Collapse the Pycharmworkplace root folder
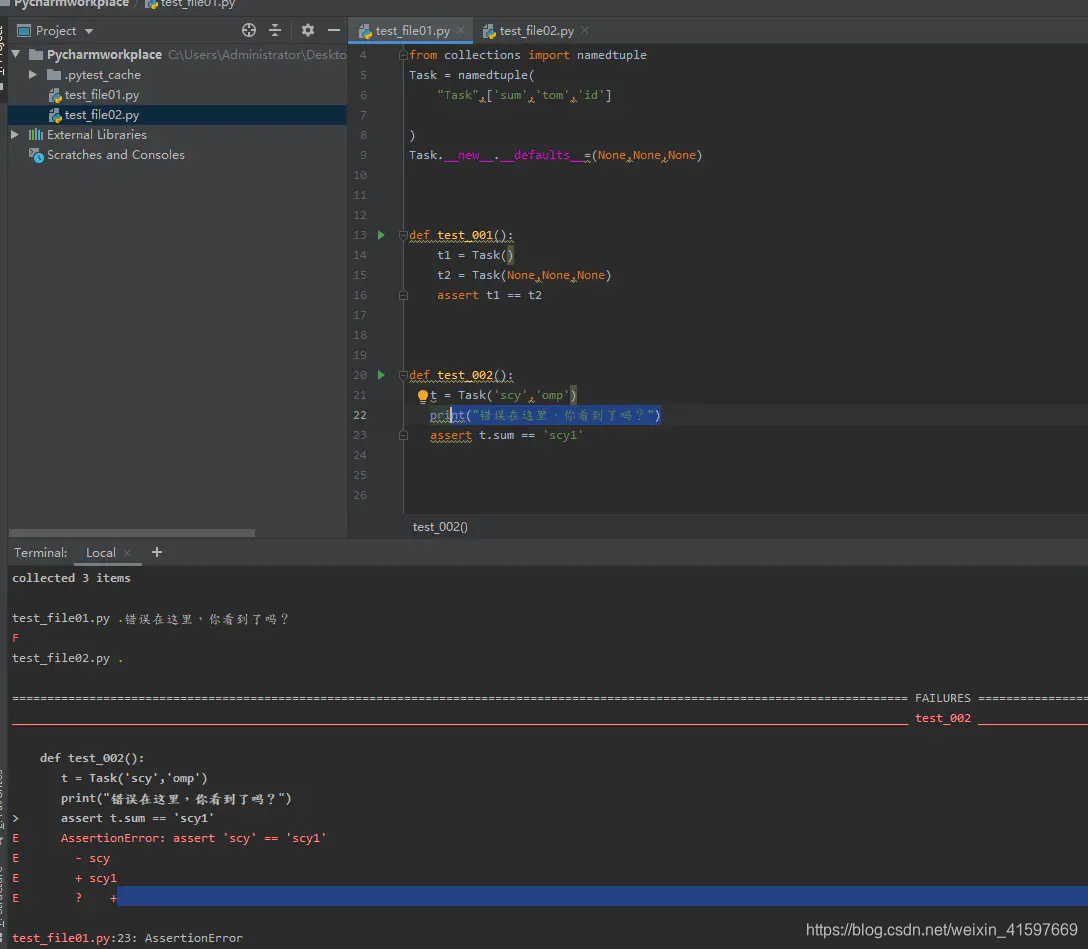The image size is (1088, 949). click(x=15, y=54)
